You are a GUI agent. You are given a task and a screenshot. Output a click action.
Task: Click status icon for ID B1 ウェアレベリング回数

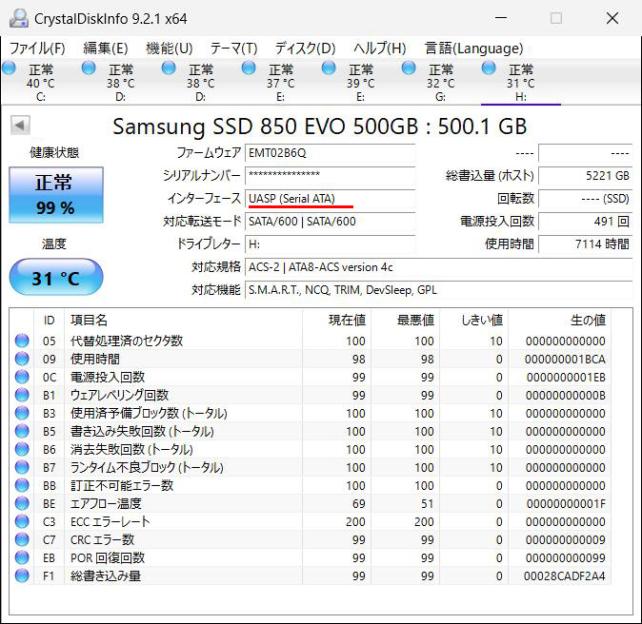click(x=22, y=395)
